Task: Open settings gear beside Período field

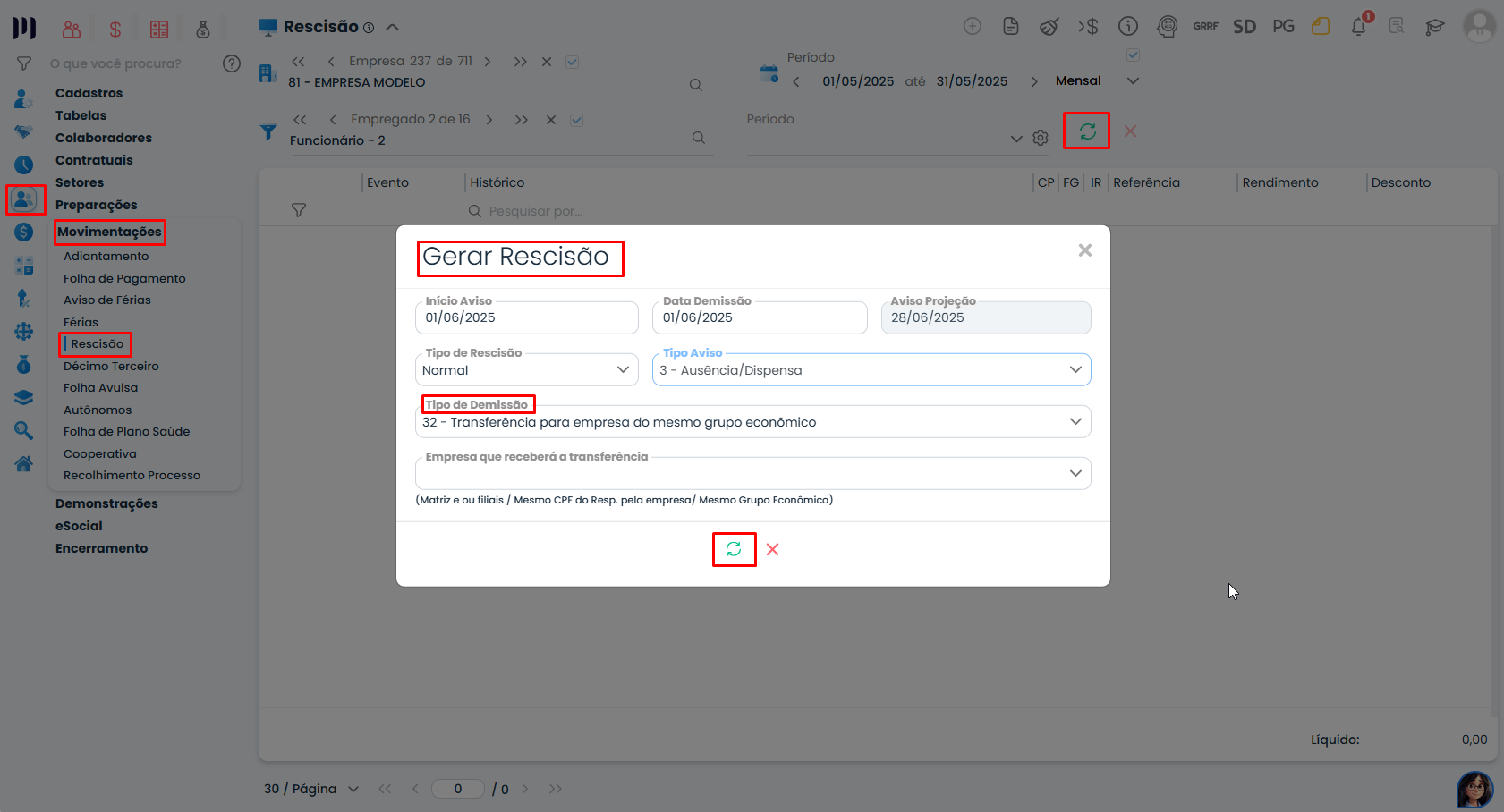Action: 1041,138
